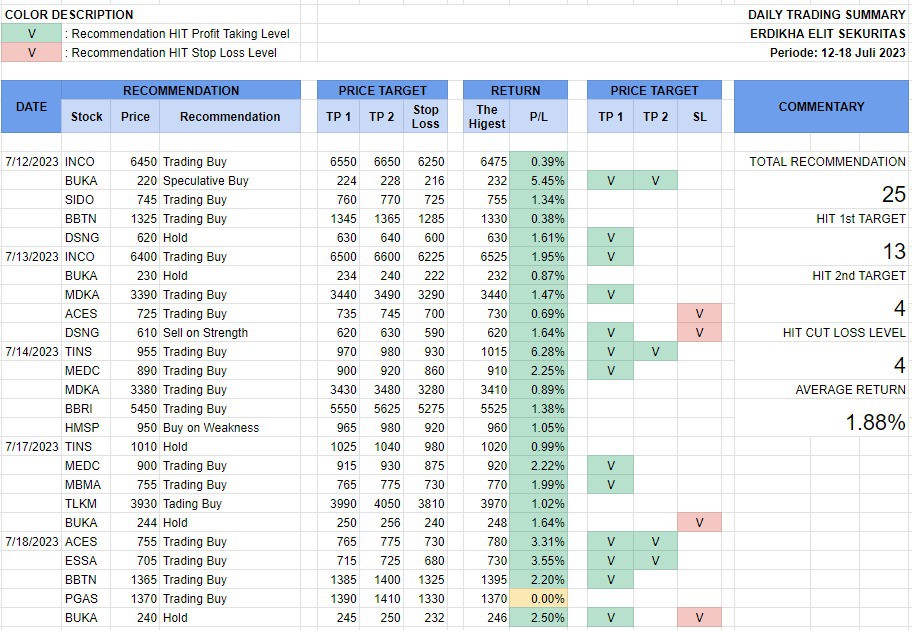The height and width of the screenshot is (630, 912).
Task: Select the 1.88% average return value
Action: (875, 422)
